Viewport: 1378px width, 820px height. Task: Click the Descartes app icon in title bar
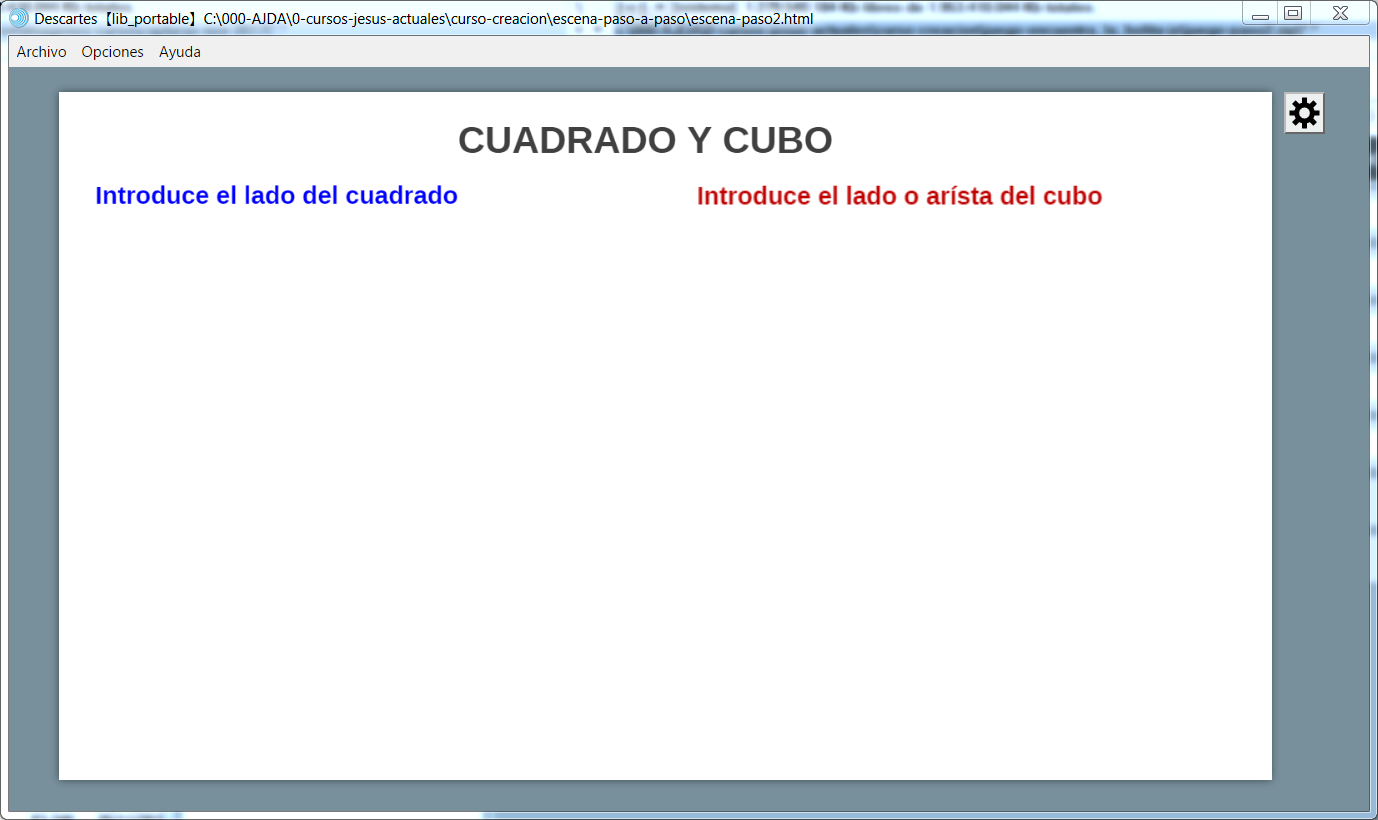(18, 18)
